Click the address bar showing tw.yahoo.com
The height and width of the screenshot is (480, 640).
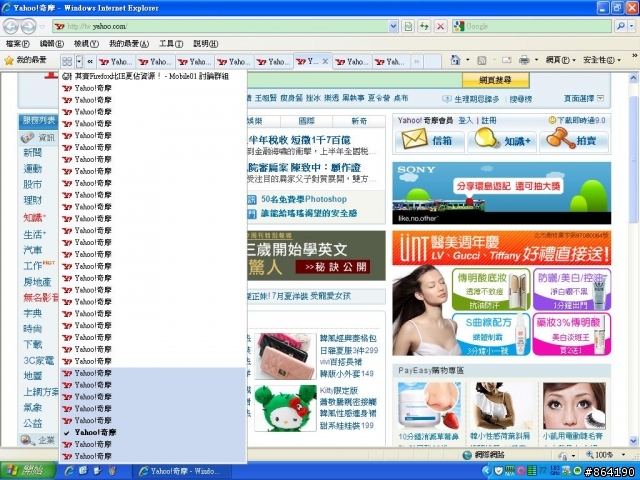[x=220, y=27]
